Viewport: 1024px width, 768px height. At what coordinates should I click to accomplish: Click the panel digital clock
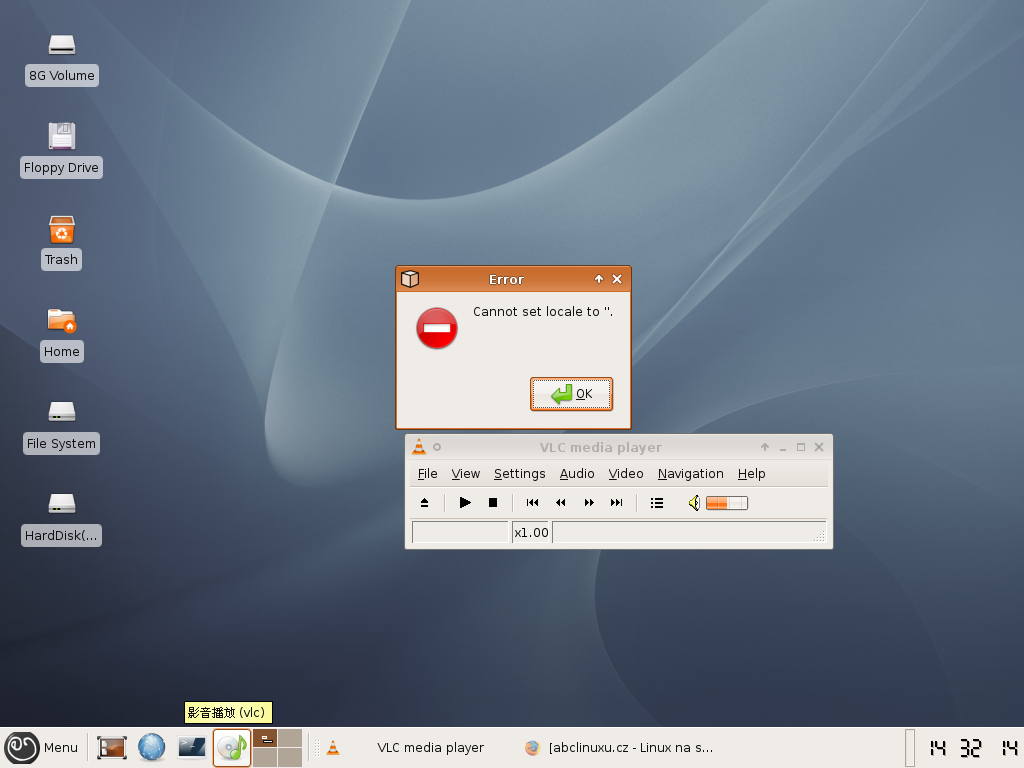point(973,748)
